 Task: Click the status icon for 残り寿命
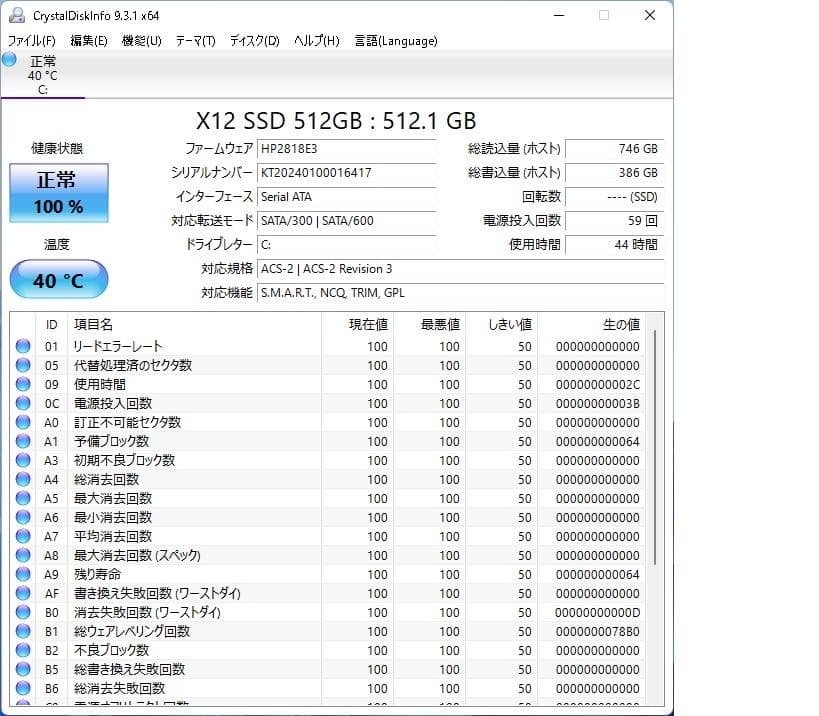pyautogui.click(x=23, y=575)
